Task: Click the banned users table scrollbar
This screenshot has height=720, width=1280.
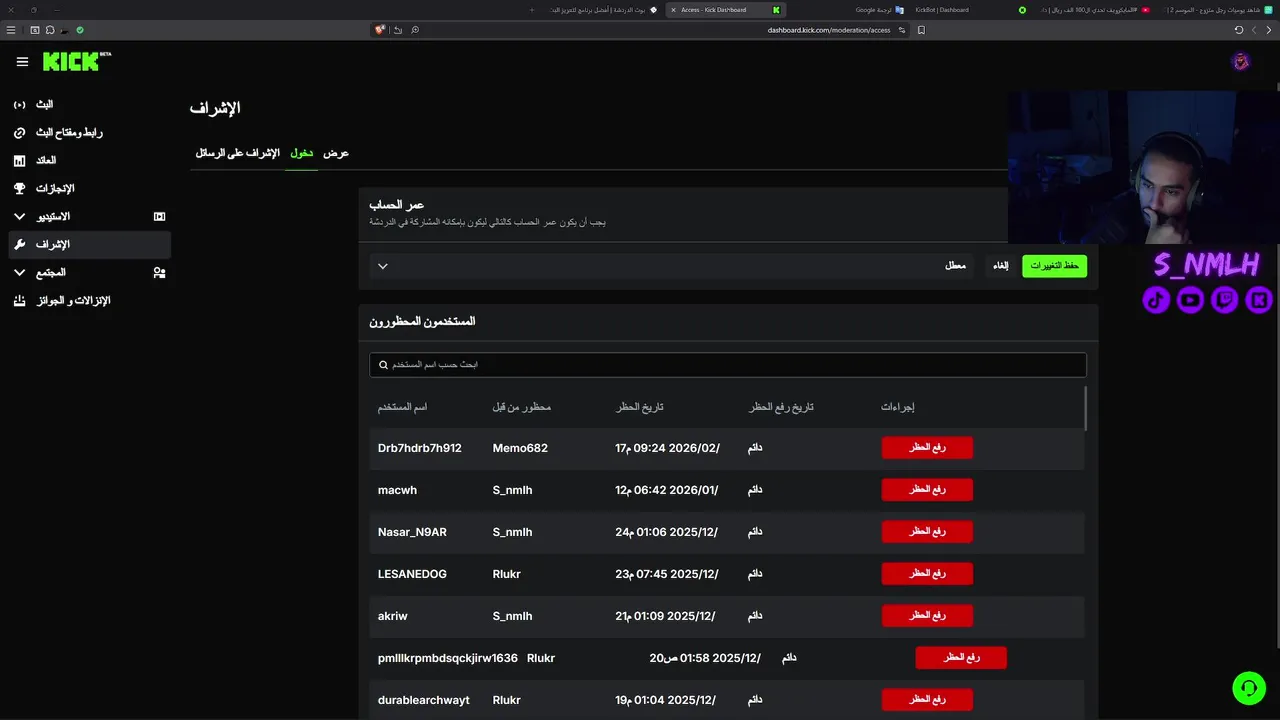Action: (1085, 408)
